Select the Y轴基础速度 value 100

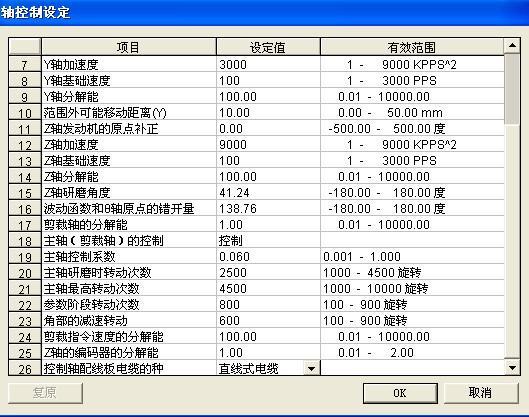[x=268, y=81]
